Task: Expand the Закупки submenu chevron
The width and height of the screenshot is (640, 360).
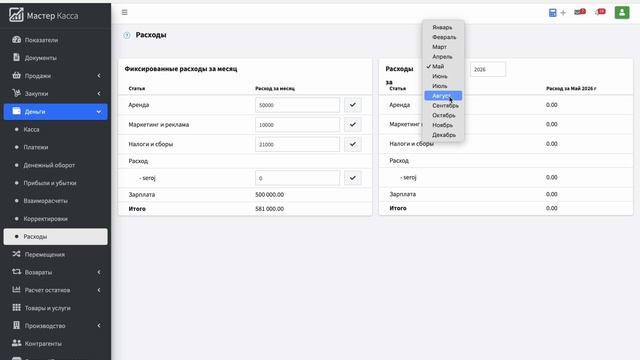Action: (99, 94)
